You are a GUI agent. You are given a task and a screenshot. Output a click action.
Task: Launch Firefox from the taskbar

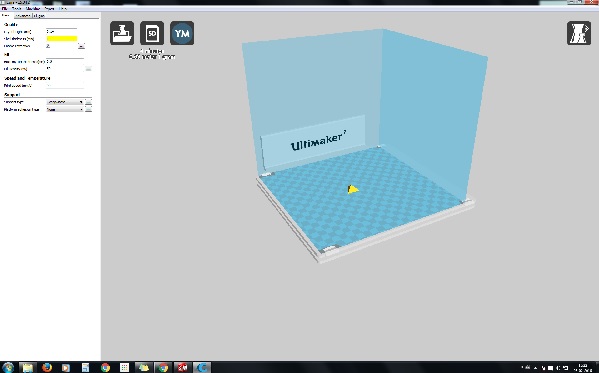[47, 368]
